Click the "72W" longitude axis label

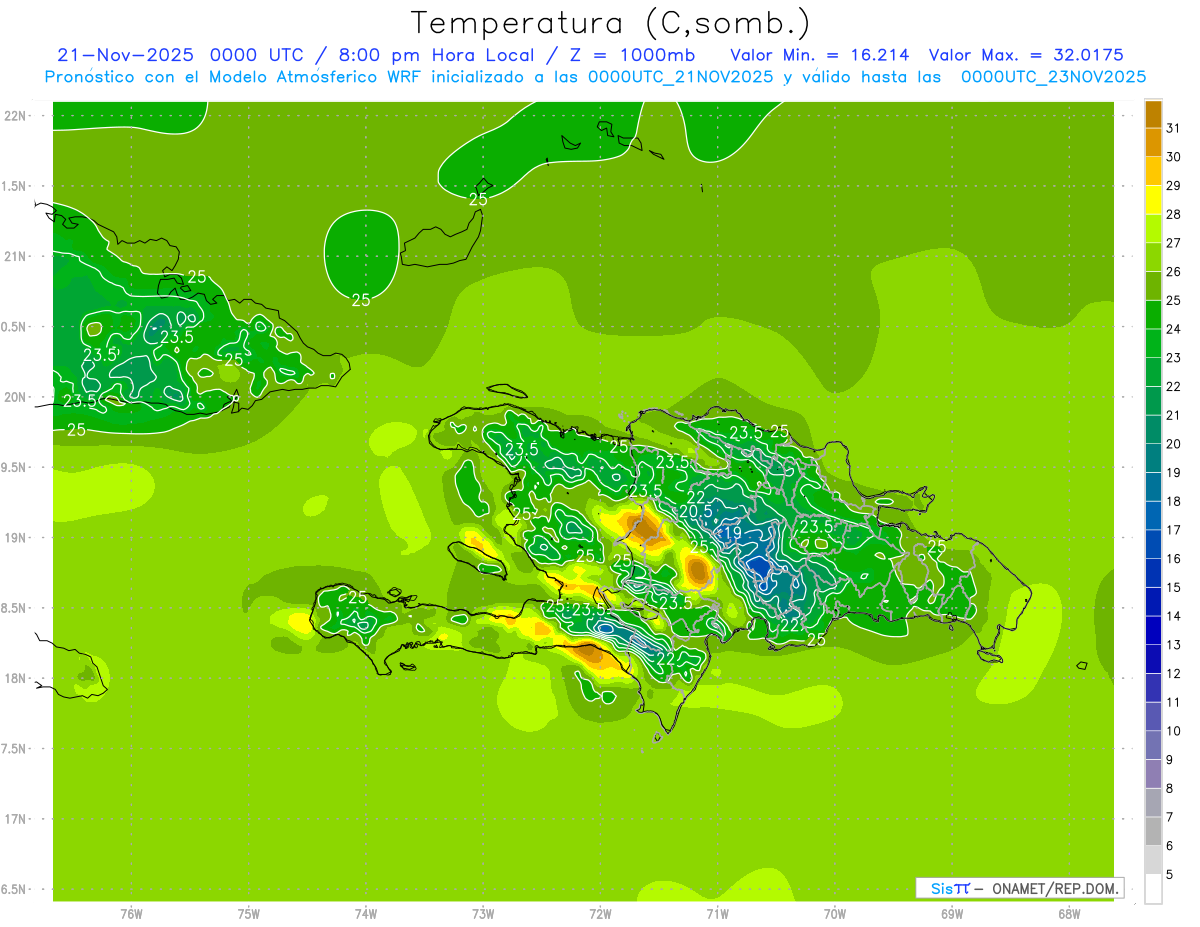[601, 914]
